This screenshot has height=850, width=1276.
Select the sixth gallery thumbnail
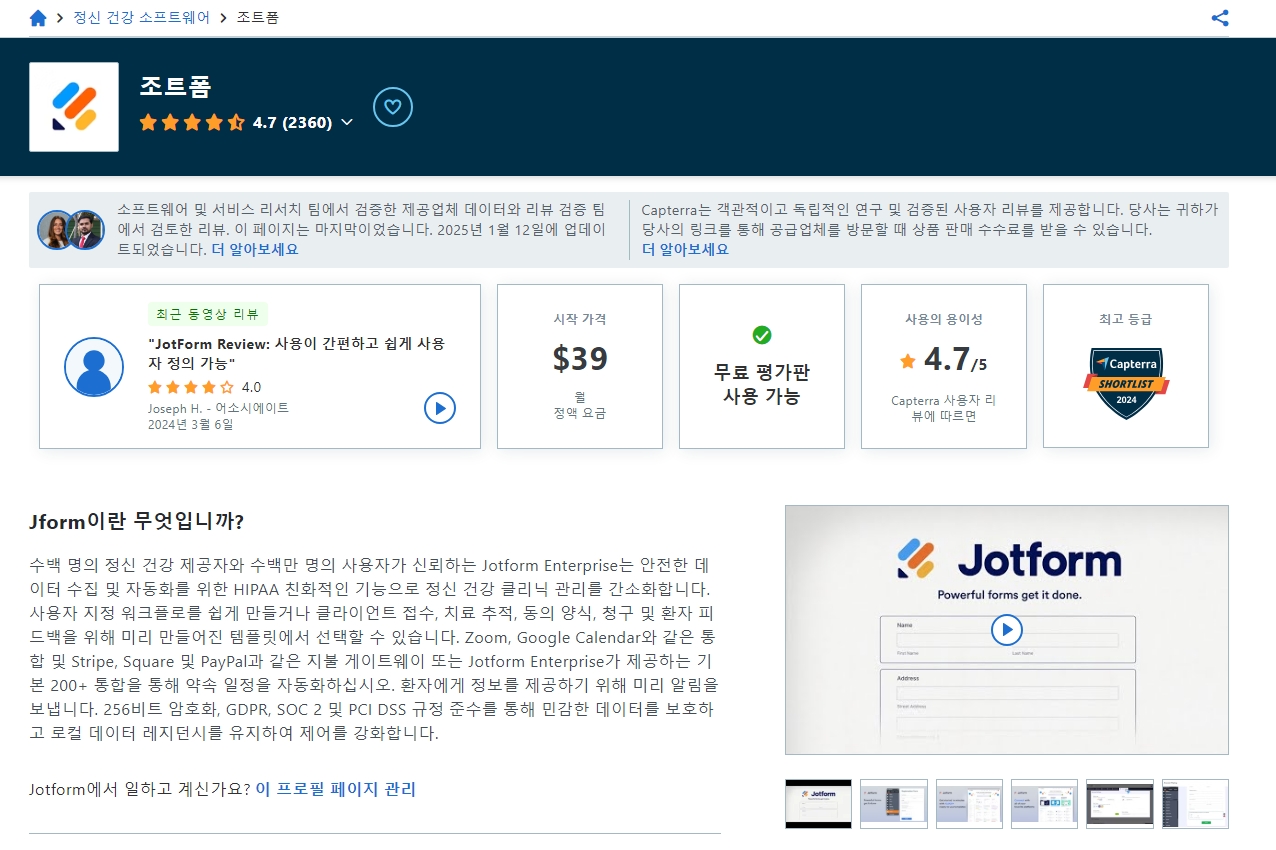[x=1195, y=804]
